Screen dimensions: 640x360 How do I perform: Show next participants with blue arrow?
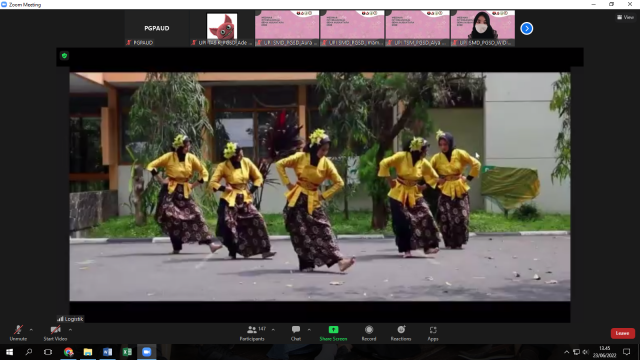pyautogui.click(x=527, y=28)
